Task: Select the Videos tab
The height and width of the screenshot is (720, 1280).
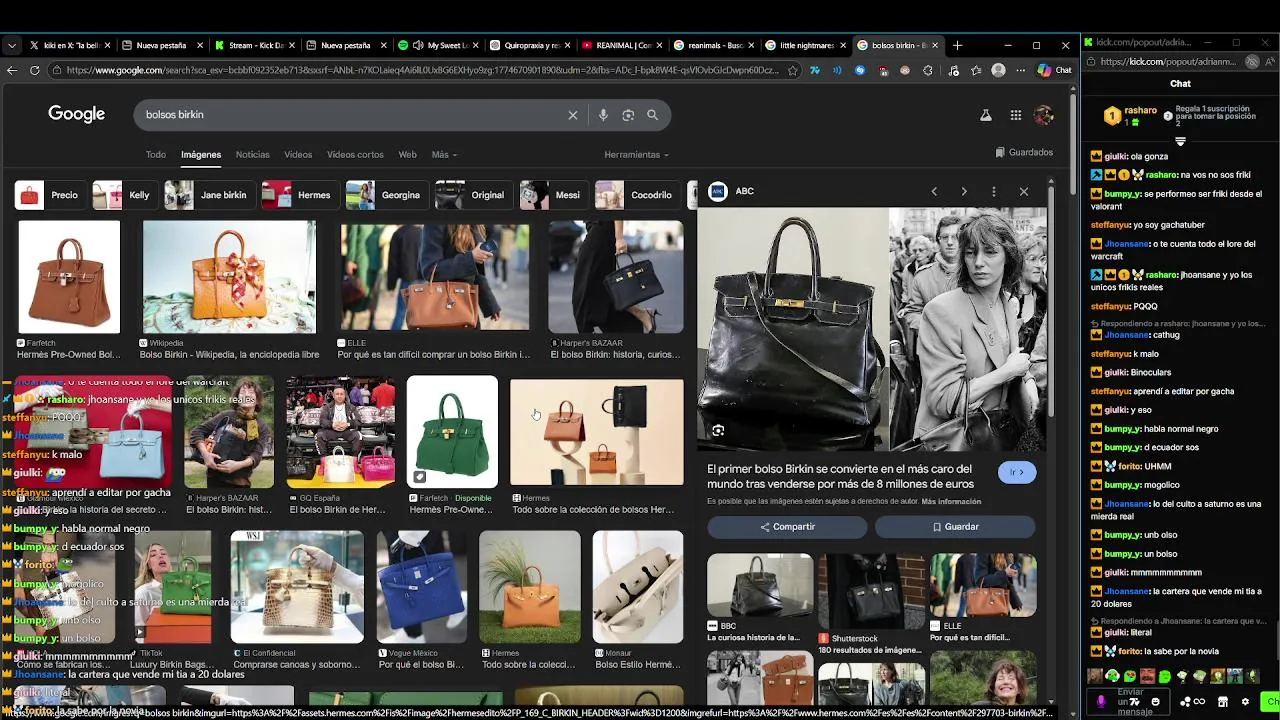Action: [x=298, y=155]
